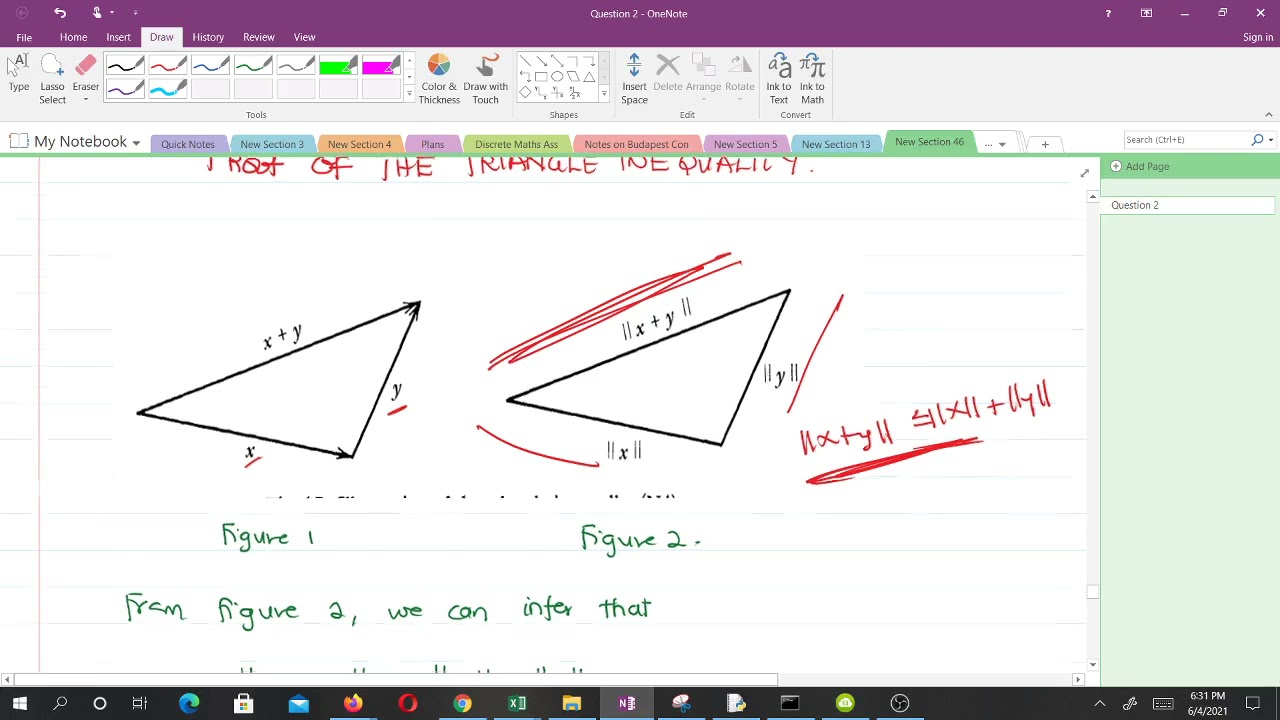The height and width of the screenshot is (720, 1280).
Task: Expand the Shapes gallery More arrow
Action: click(604, 93)
